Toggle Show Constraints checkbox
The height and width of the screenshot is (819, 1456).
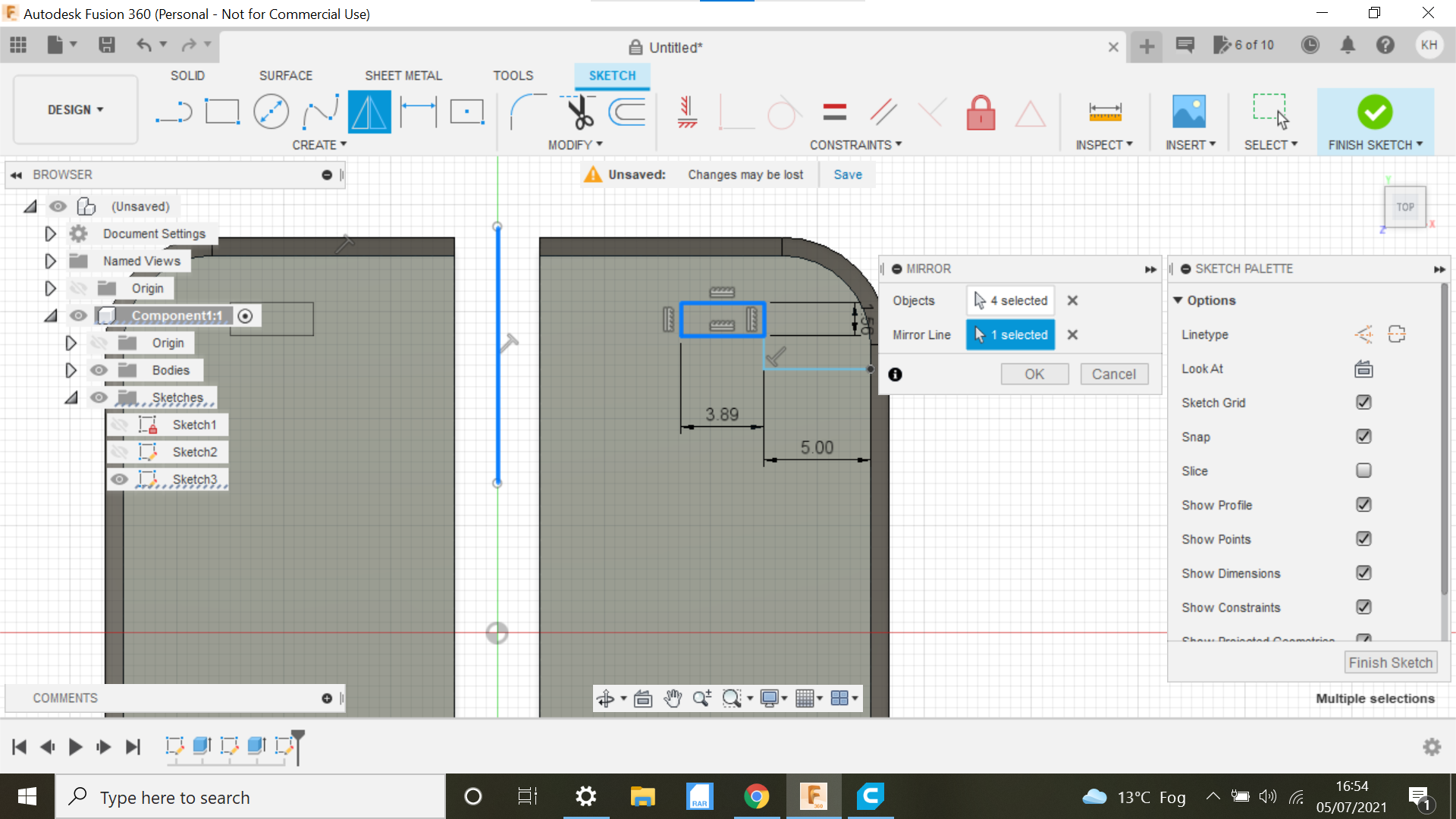(1363, 607)
